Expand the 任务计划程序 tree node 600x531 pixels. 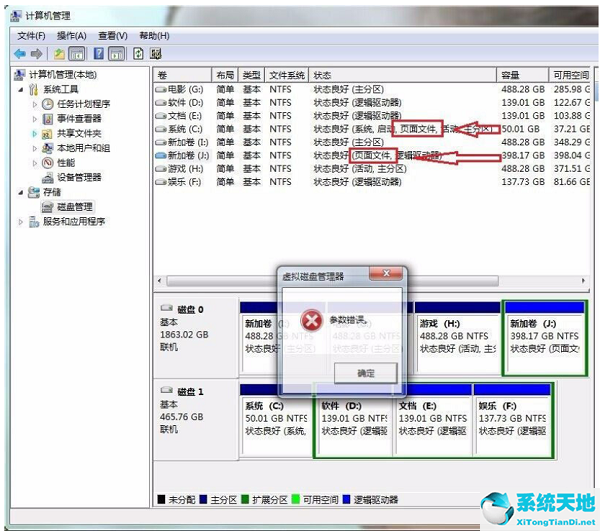[x=35, y=104]
